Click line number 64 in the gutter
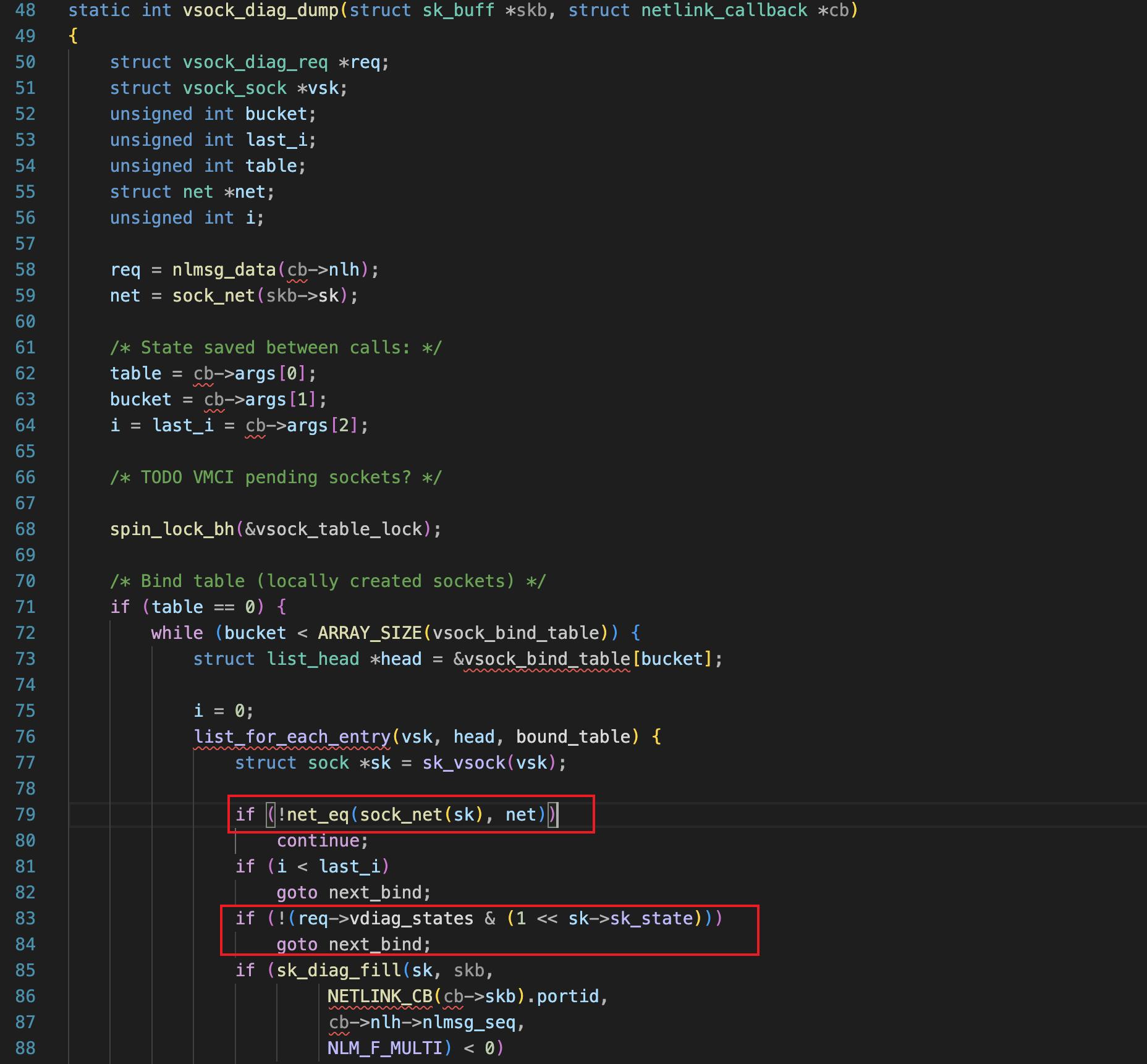The width and height of the screenshot is (1147, 1064). click(x=25, y=425)
